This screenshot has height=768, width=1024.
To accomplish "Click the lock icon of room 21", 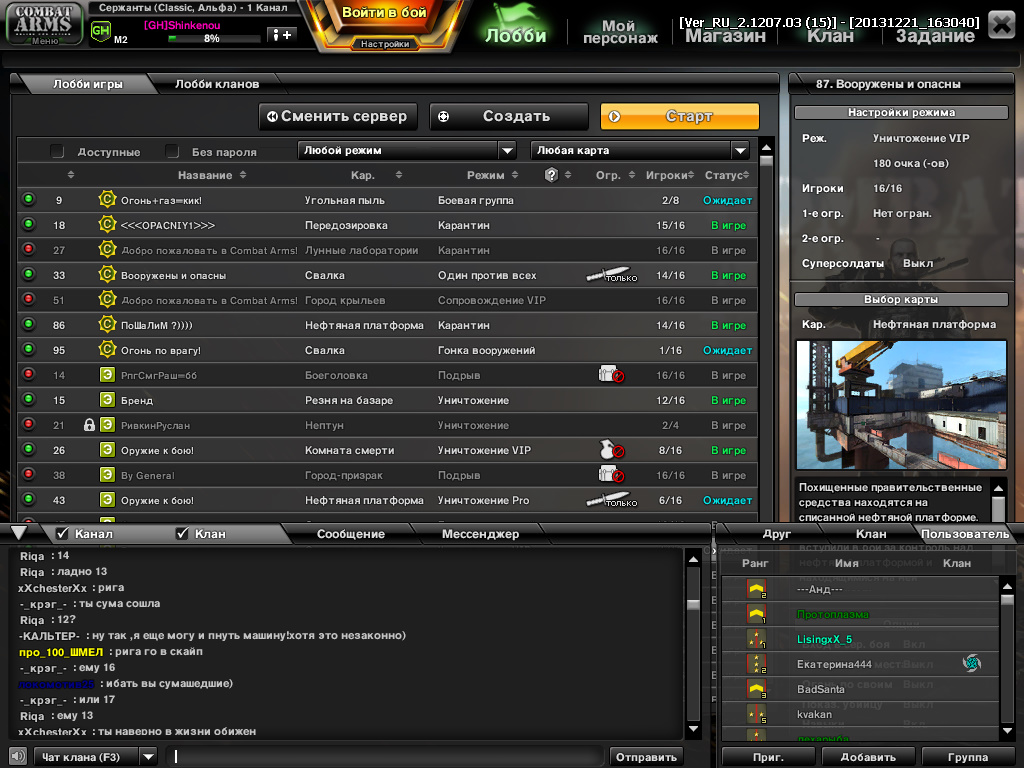I will (x=89, y=425).
